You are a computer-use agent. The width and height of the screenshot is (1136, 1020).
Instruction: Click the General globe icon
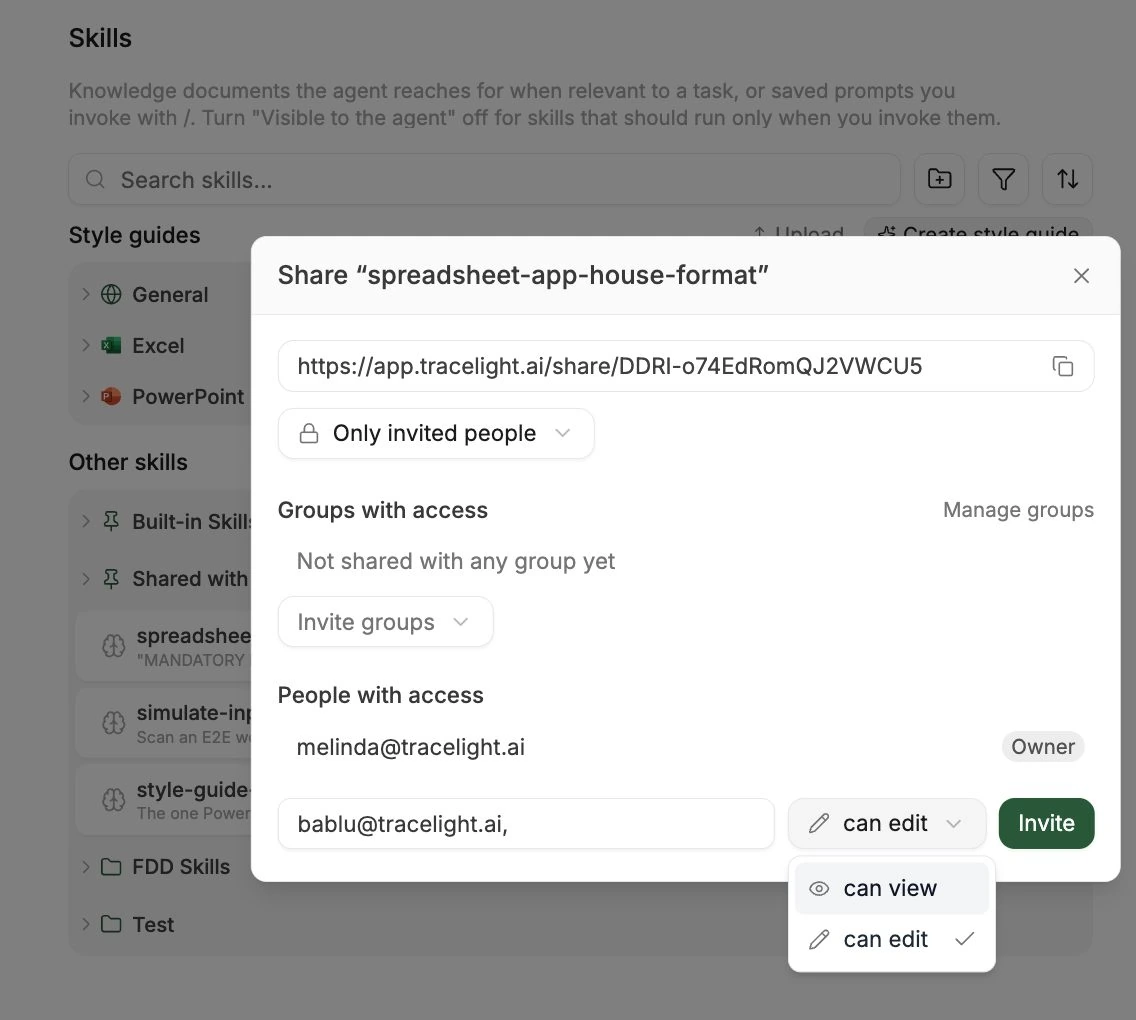(x=111, y=294)
